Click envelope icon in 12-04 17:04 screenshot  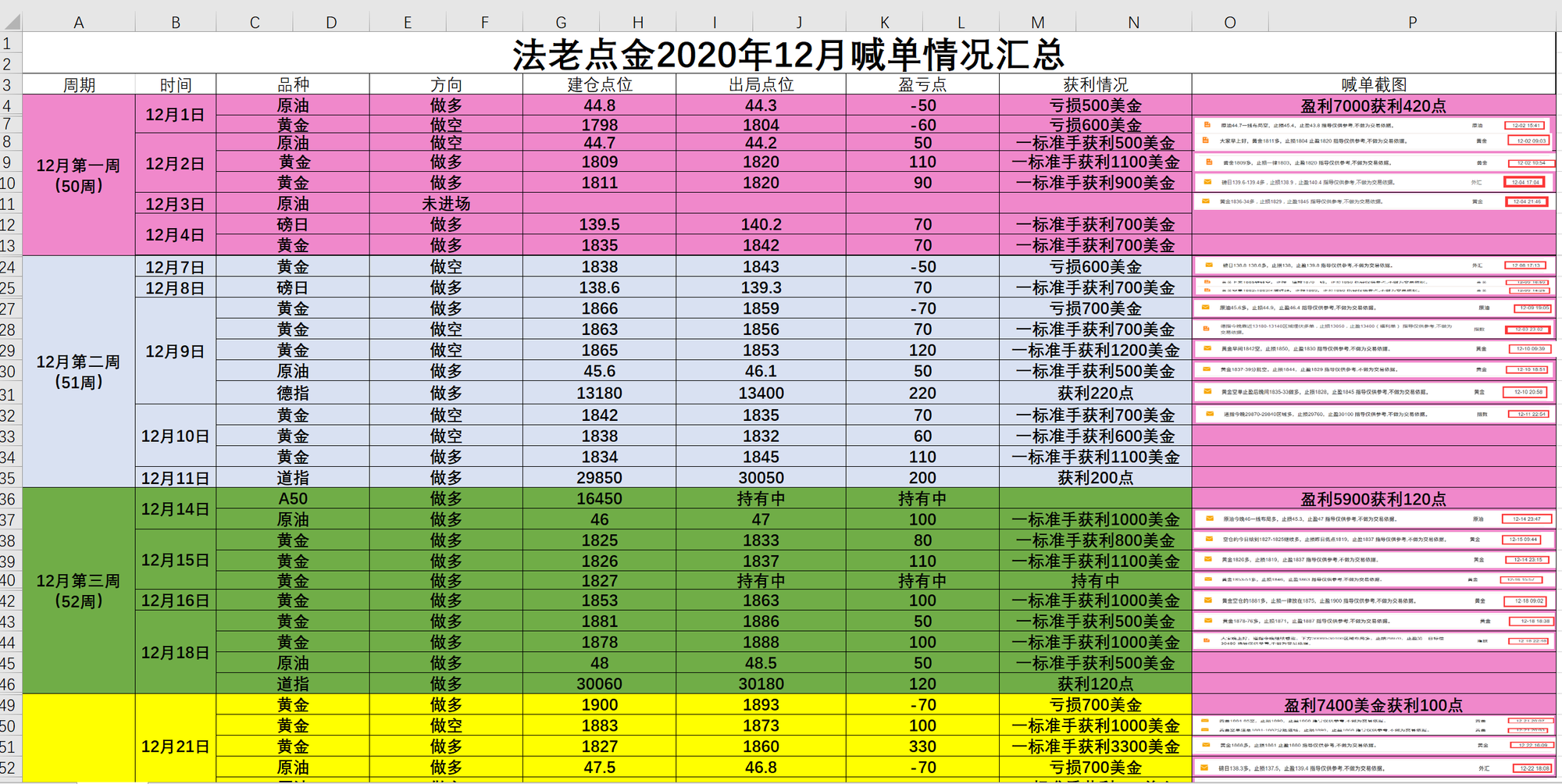[1207, 182]
